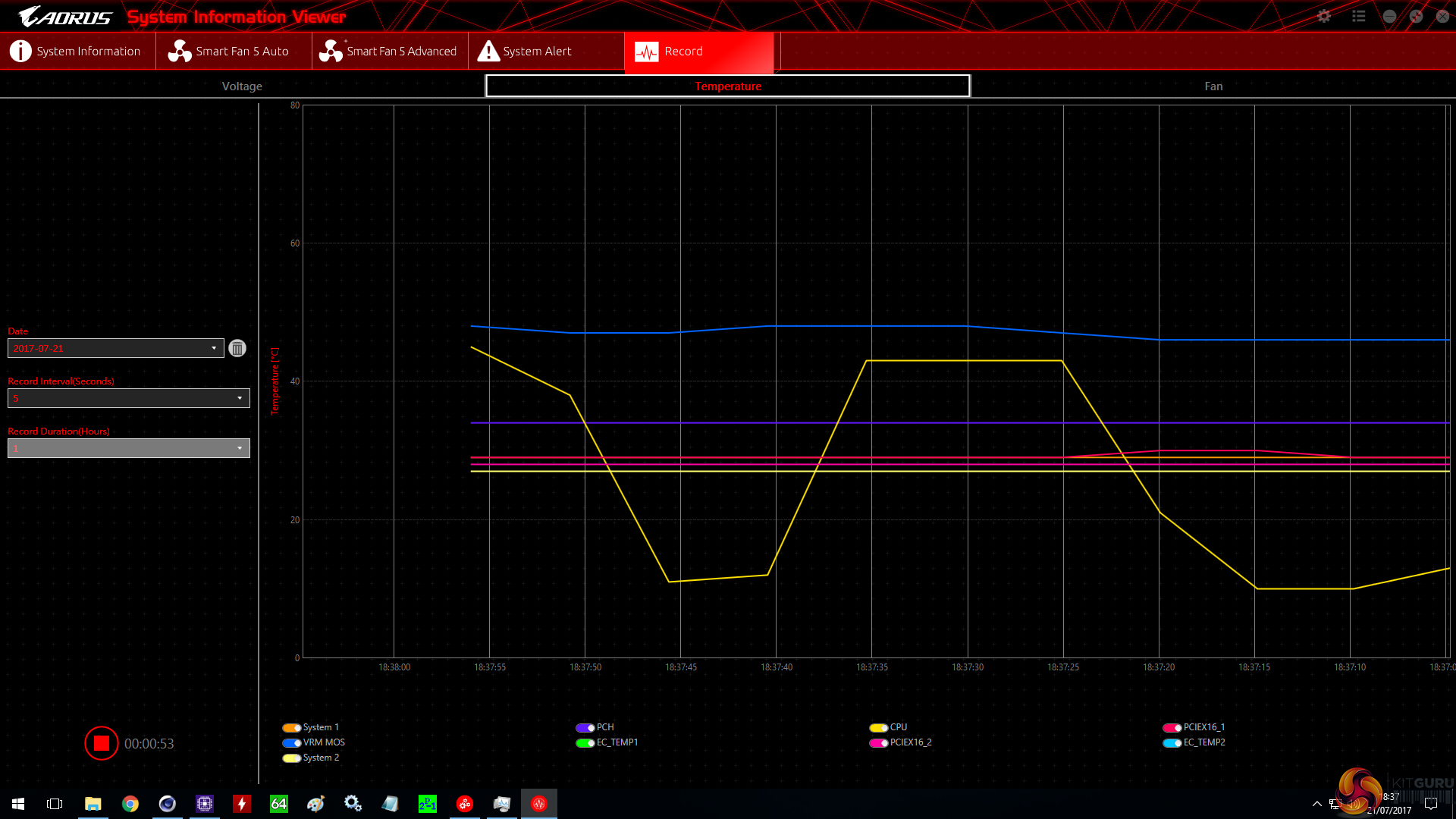The image size is (1456, 819).
Task: Click the Windows Start button
Action: point(18,804)
